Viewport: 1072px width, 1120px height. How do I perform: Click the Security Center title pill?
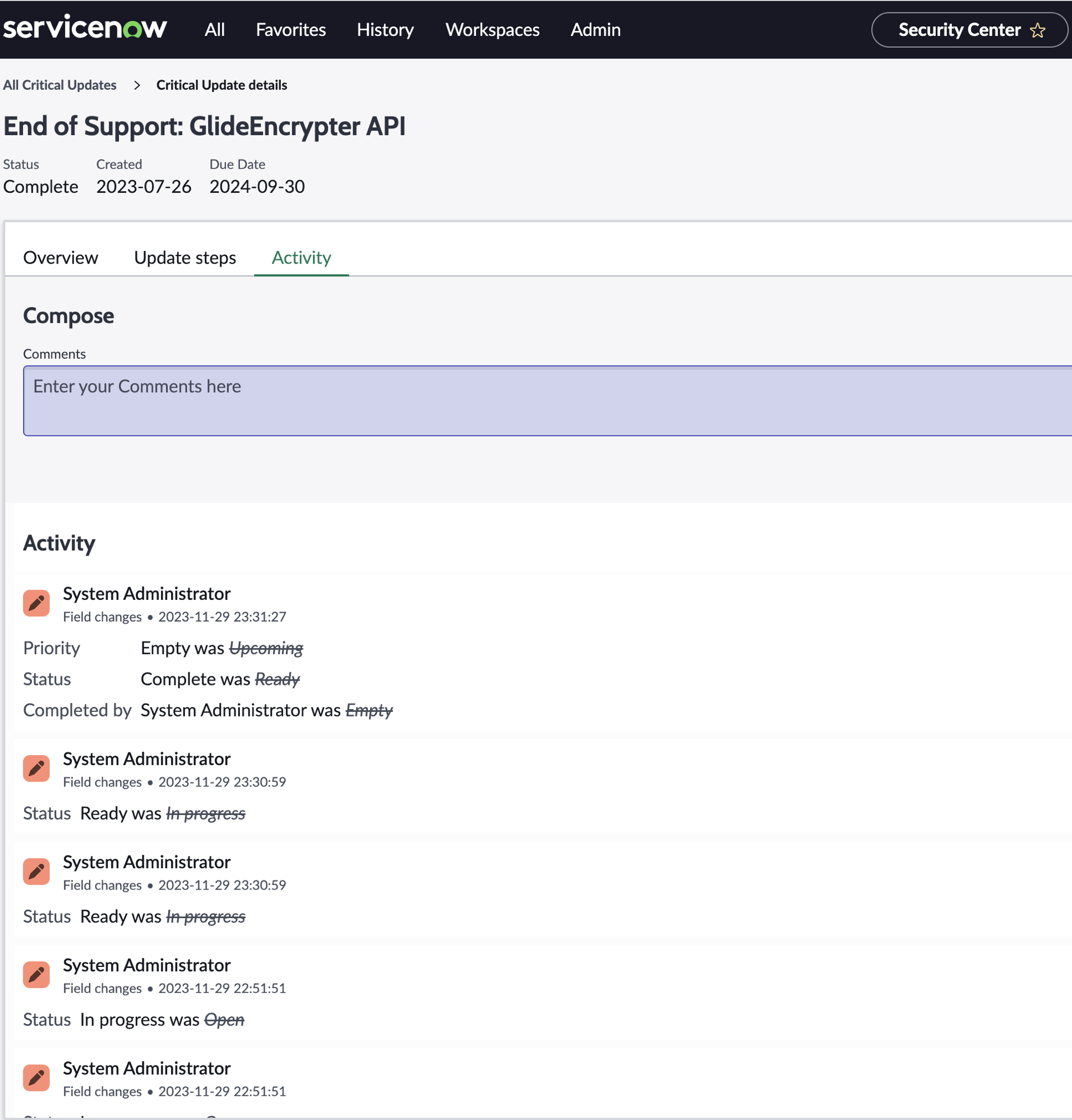tap(969, 30)
